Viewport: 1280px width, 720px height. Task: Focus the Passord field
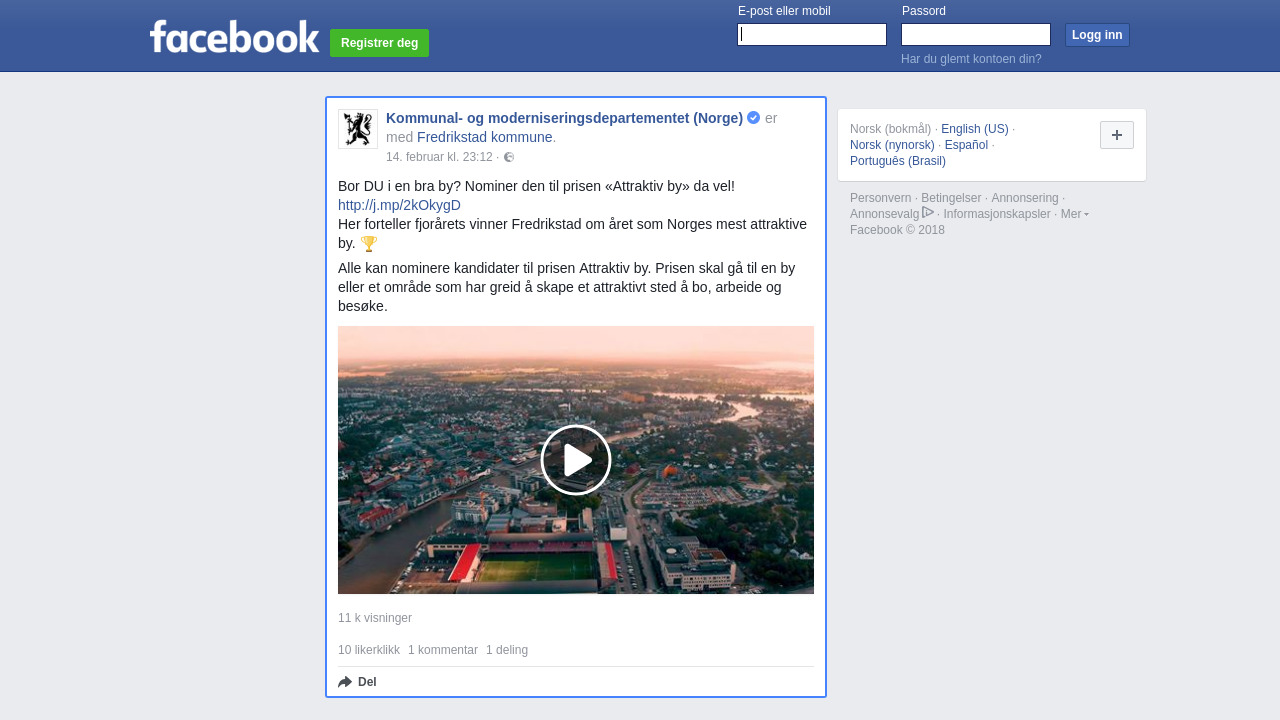pyautogui.click(x=976, y=35)
